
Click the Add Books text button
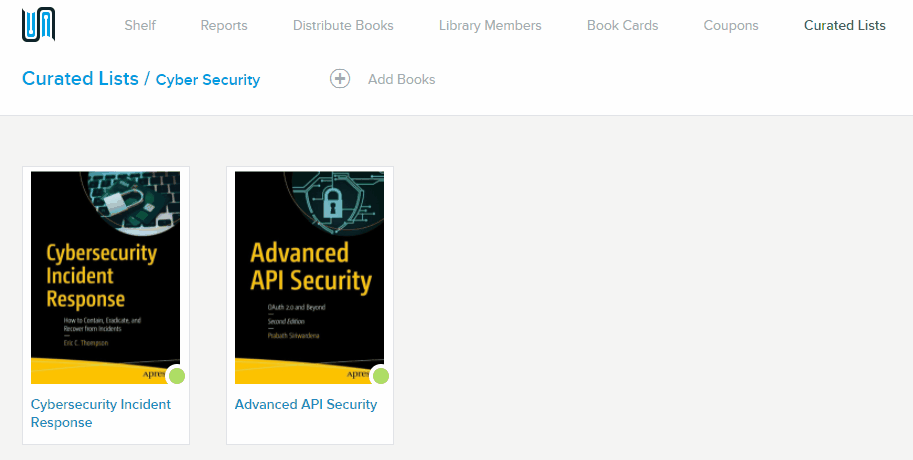(x=402, y=79)
